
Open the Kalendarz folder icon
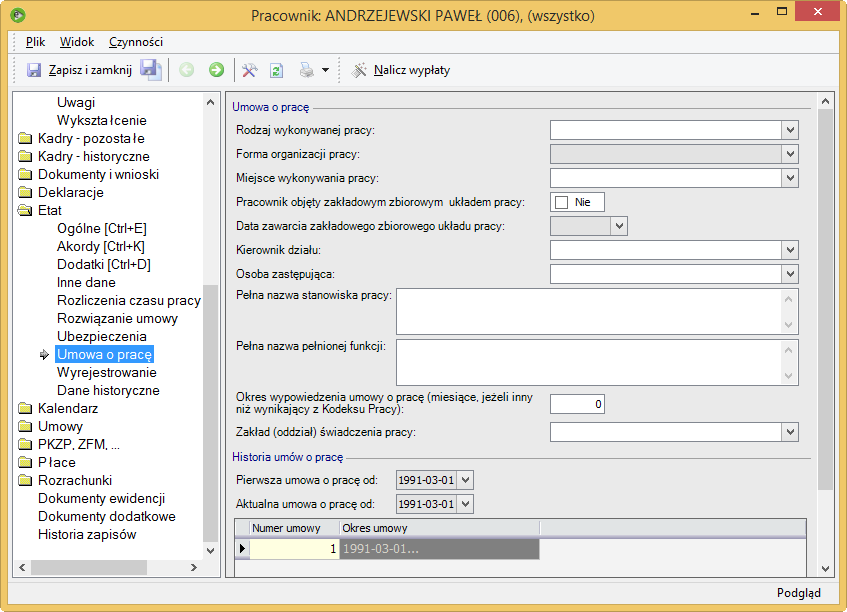pos(25,408)
